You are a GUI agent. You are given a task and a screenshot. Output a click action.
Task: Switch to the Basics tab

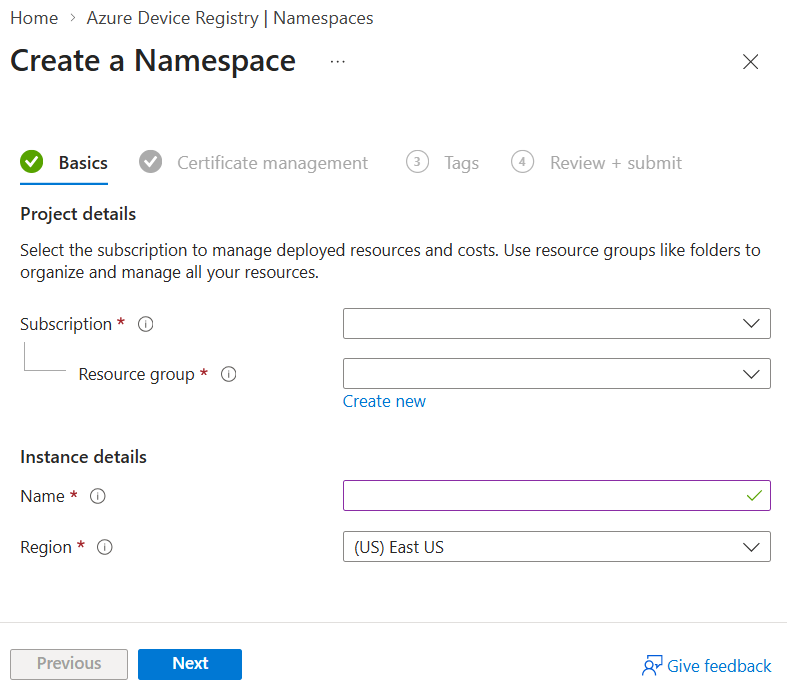tap(64, 163)
